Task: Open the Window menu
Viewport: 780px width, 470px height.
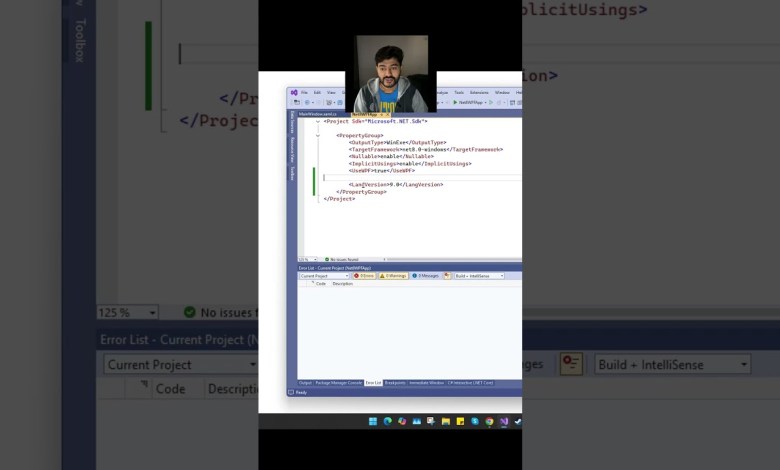Action: click(x=502, y=93)
